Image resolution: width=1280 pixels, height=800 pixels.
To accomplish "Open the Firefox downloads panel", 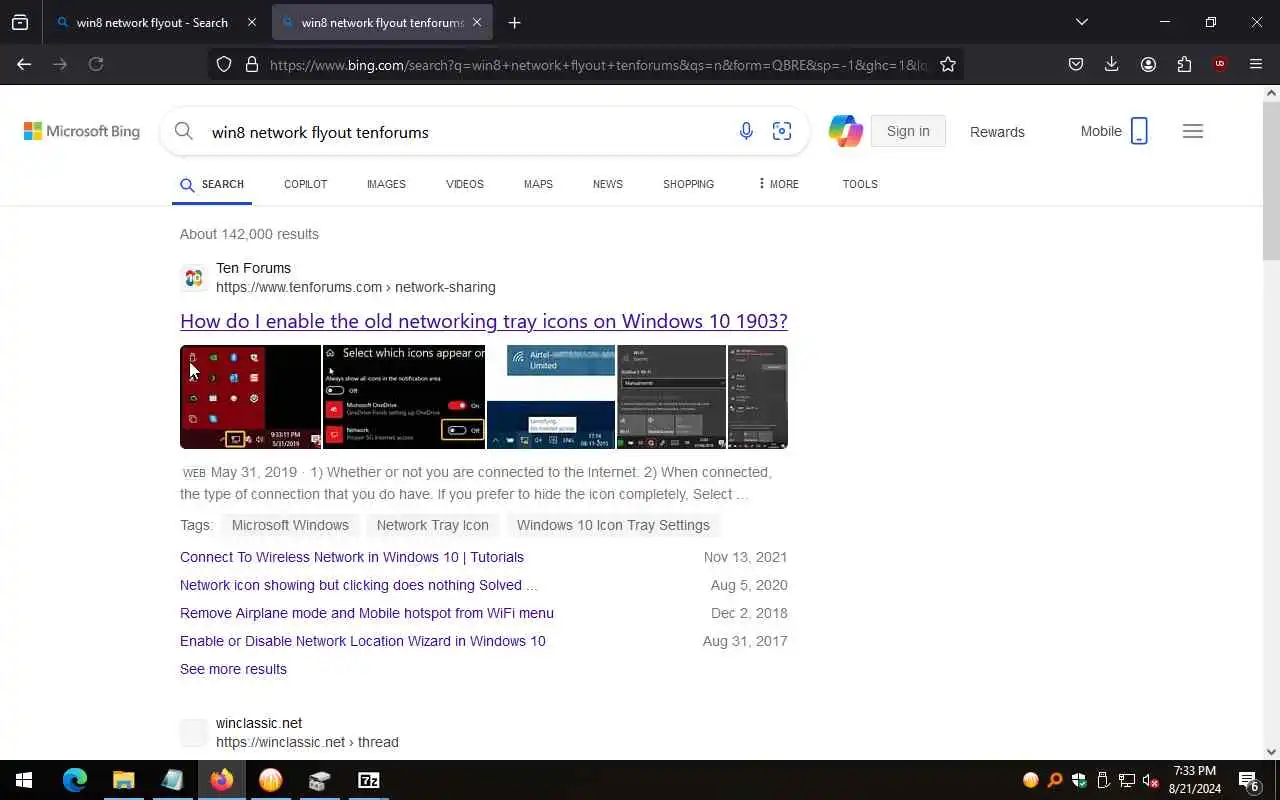I will click(1111, 64).
